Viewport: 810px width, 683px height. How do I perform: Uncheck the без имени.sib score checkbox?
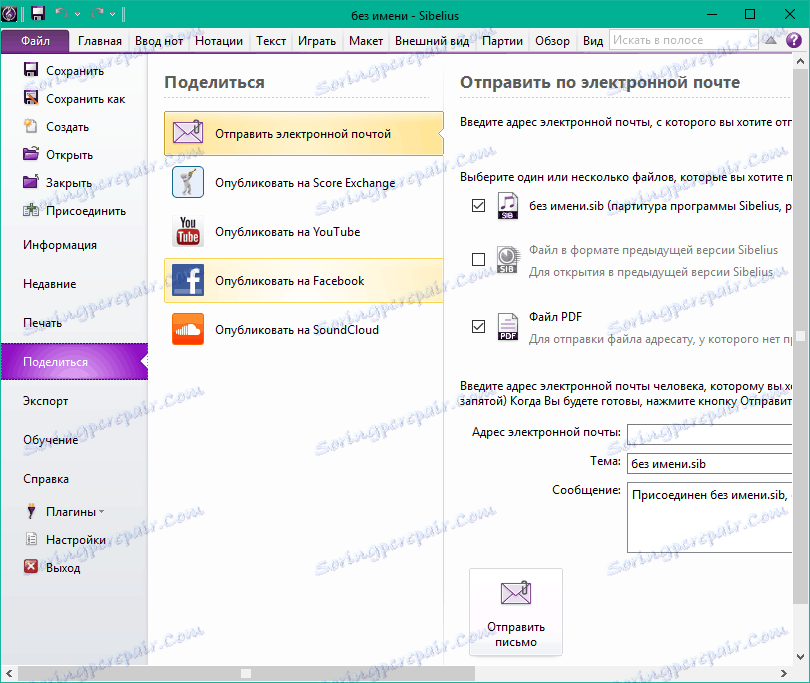point(478,206)
